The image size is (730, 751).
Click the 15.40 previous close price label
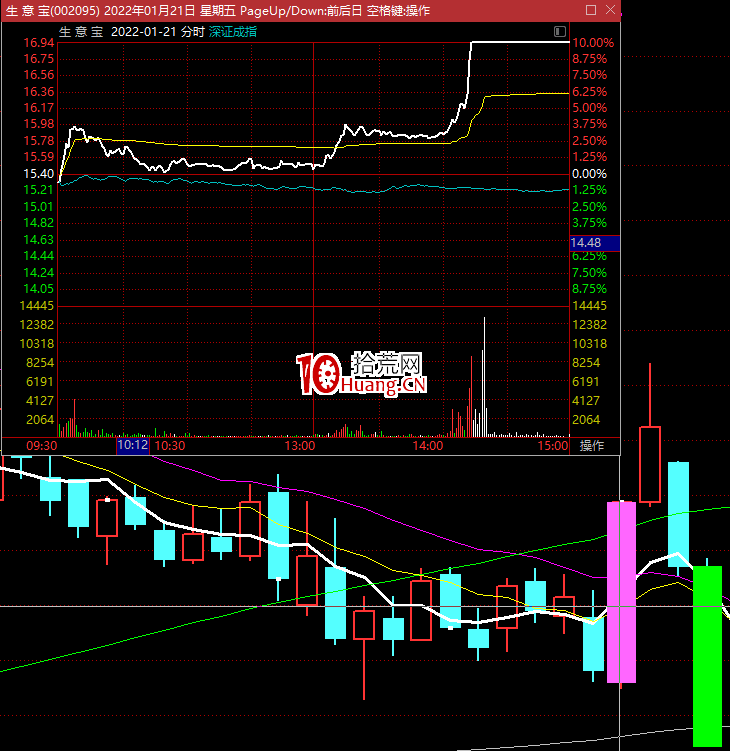pos(39,174)
